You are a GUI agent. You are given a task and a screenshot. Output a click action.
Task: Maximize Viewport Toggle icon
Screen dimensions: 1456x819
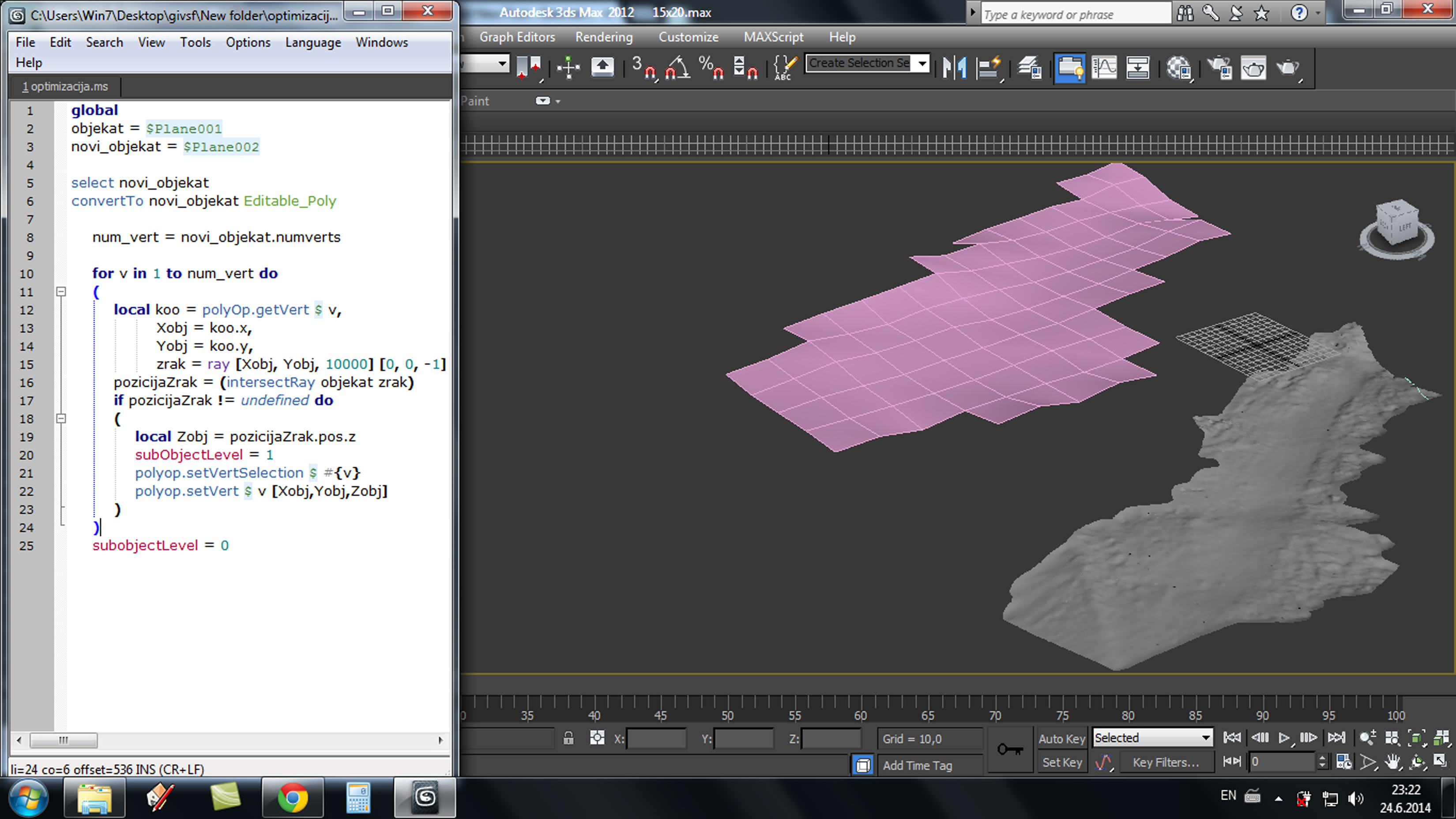tap(1441, 762)
